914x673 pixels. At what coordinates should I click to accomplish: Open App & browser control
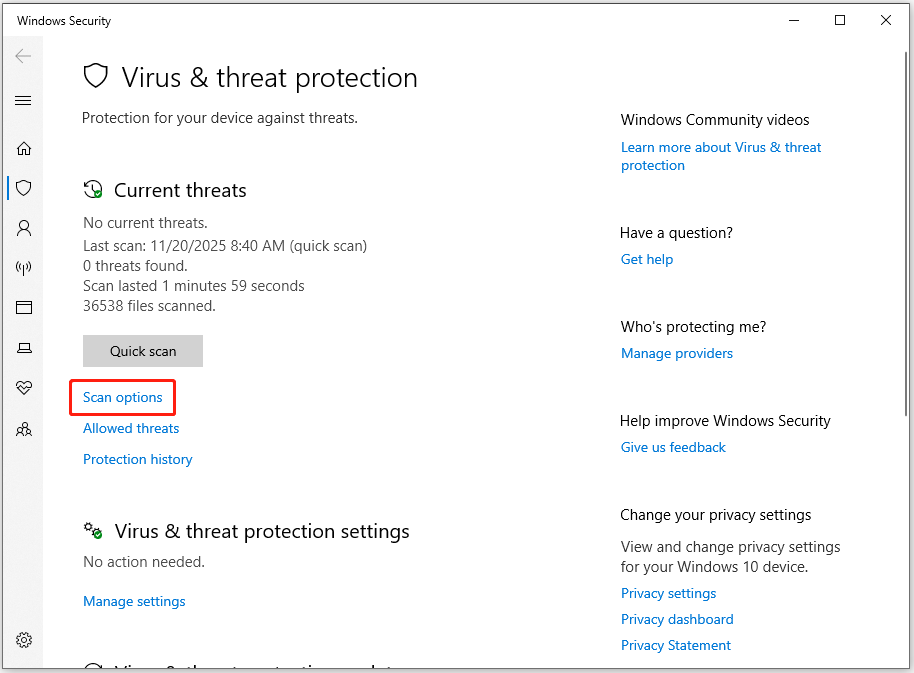click(x=24, y=307)
